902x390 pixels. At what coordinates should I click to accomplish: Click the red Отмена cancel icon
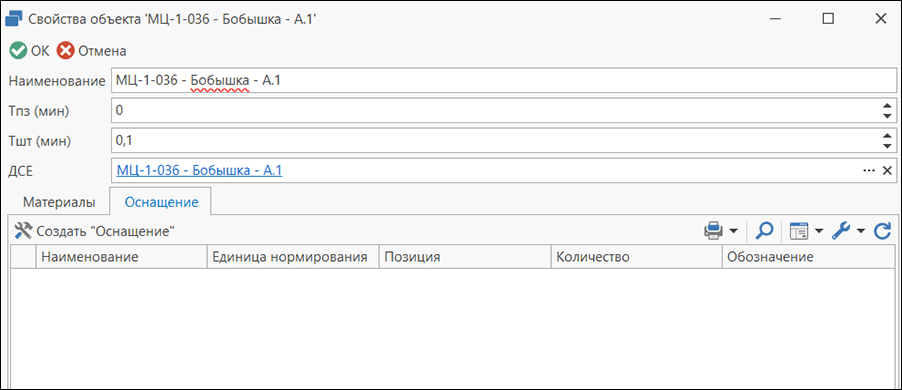pos(66,51)
